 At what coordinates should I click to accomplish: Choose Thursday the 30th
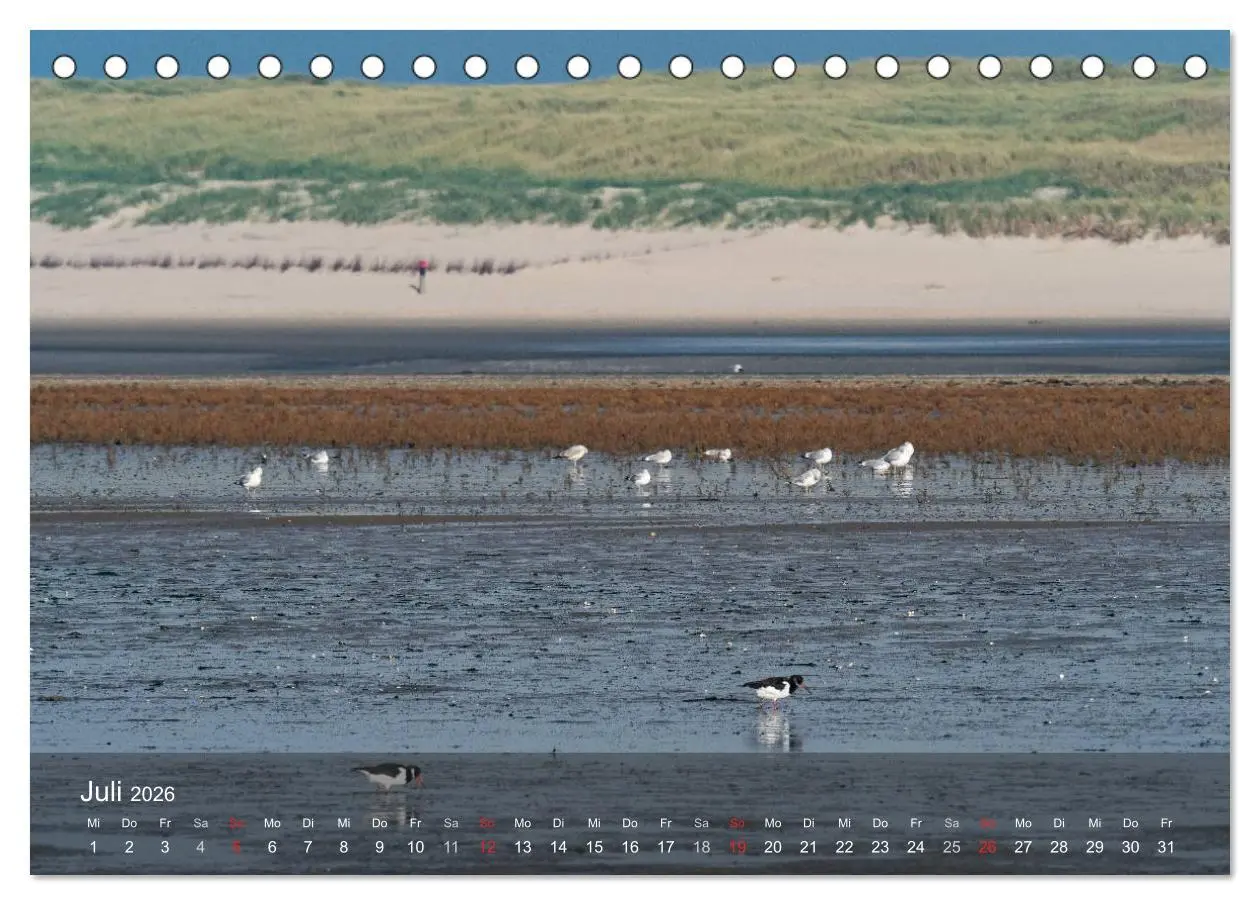coord(1130,847)
